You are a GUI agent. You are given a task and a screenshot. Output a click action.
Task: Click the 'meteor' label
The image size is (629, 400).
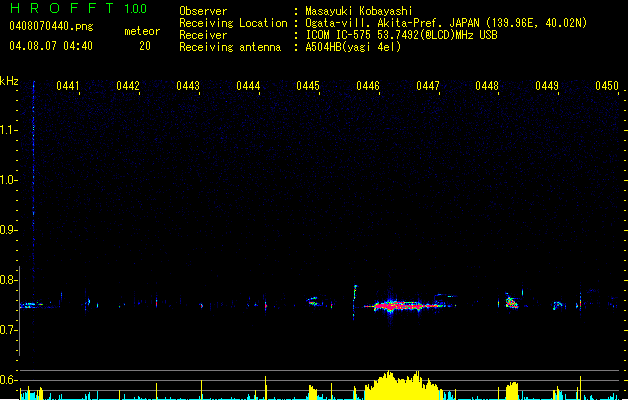(x=142, y=31)
